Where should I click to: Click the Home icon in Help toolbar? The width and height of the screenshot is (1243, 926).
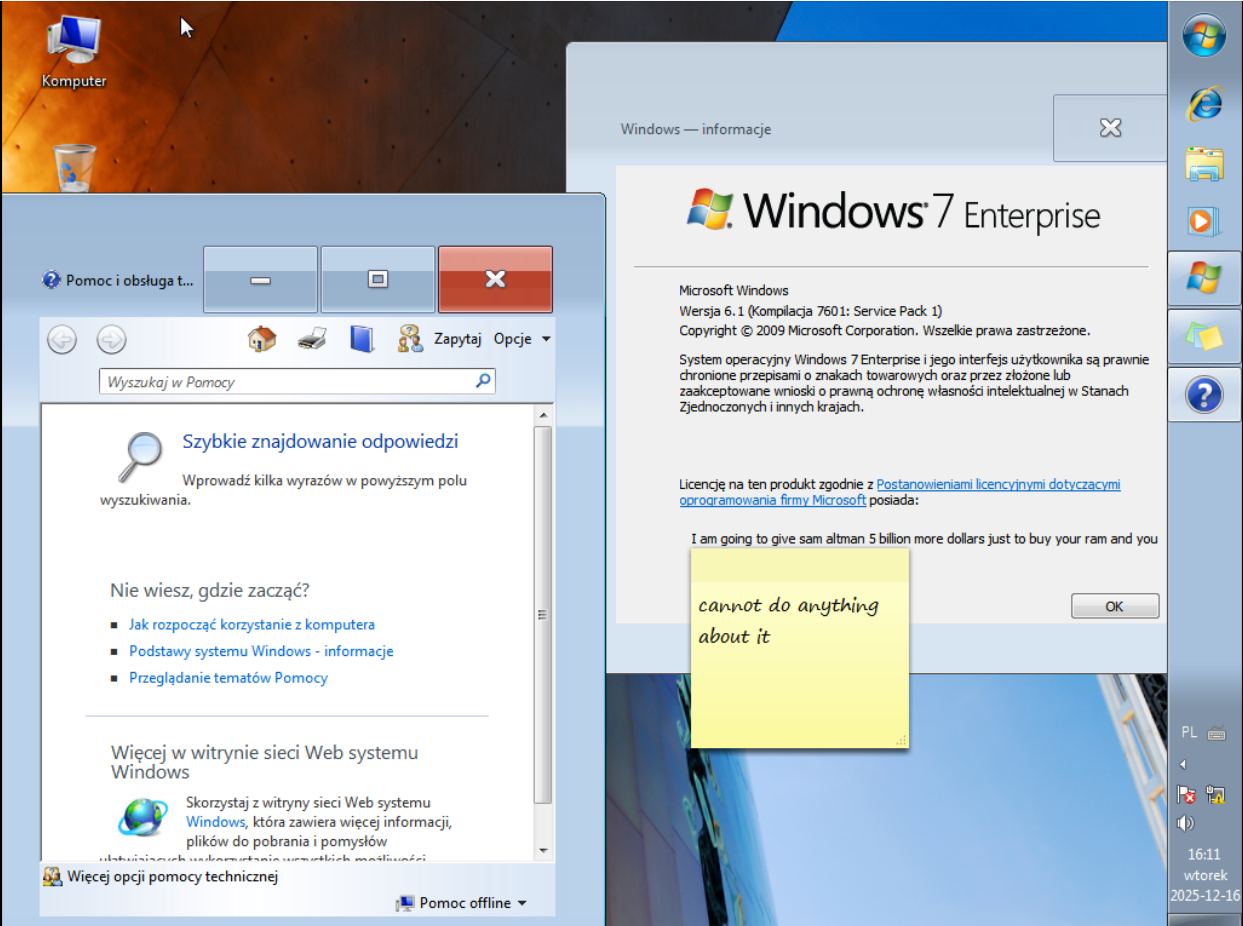(262, 339)
